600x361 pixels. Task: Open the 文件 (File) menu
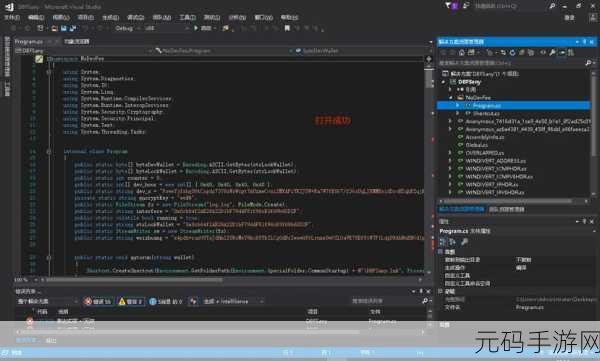click(x=12, y=17)
